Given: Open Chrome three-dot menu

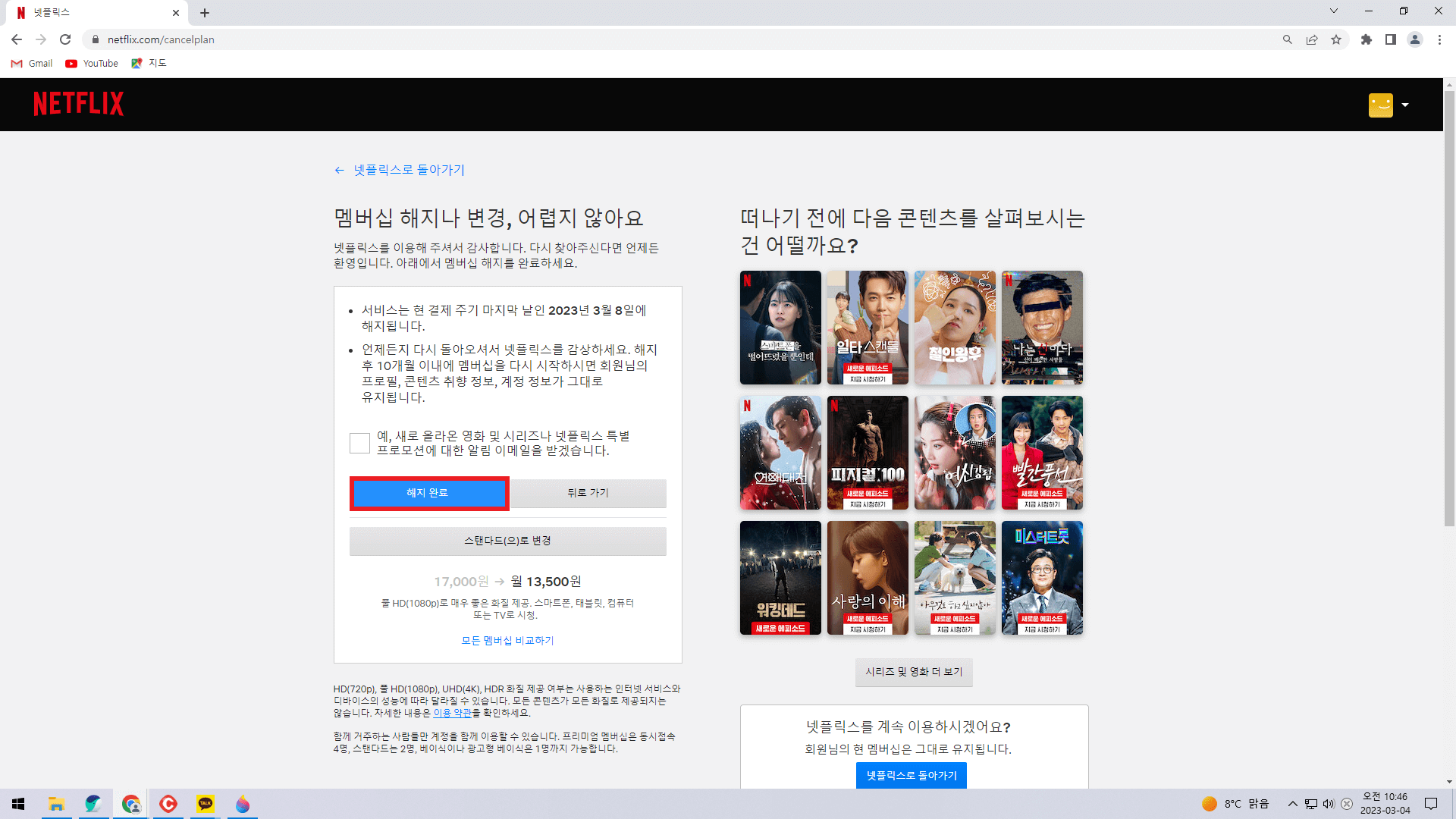Looking at the screenshot, I should click(x=1439, y=39).
